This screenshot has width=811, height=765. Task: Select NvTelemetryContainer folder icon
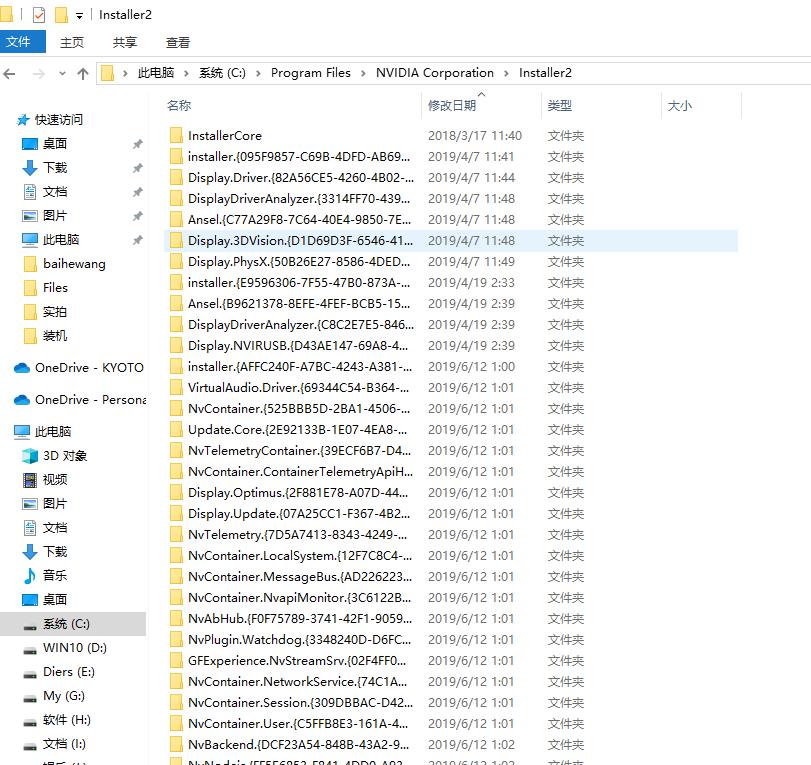coord(176,451)
